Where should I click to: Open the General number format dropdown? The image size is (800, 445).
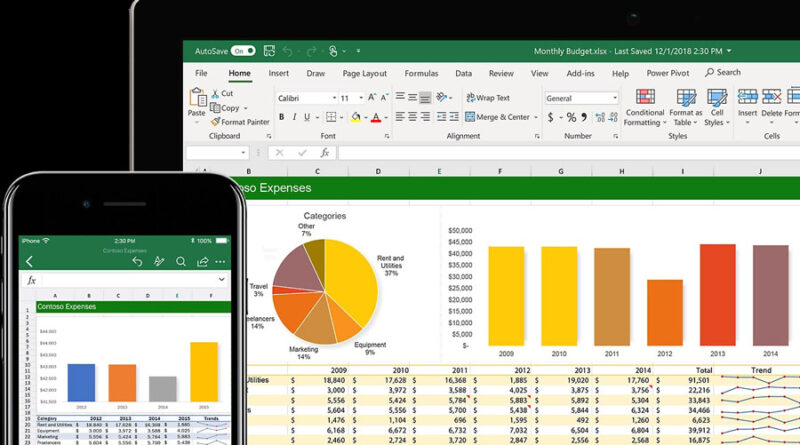click(x=613, y=98)
